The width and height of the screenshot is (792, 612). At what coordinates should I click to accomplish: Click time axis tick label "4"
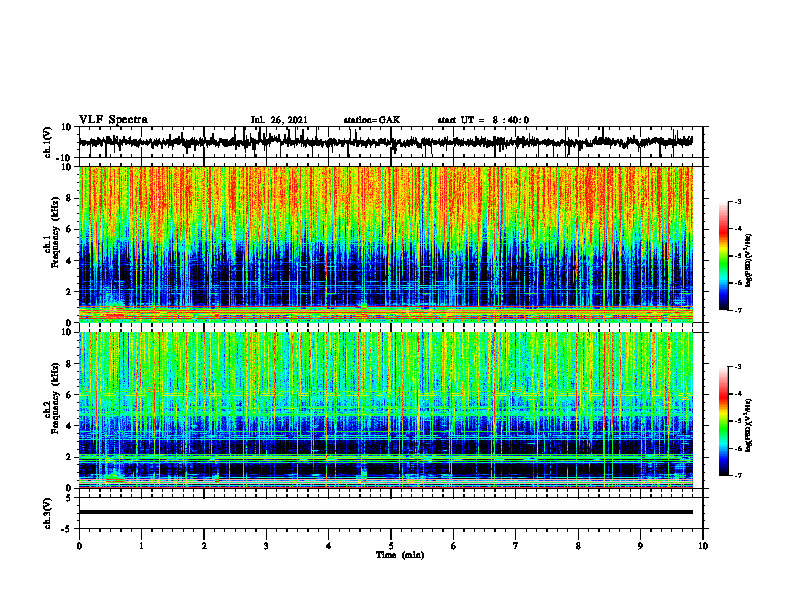coord(329,546)
